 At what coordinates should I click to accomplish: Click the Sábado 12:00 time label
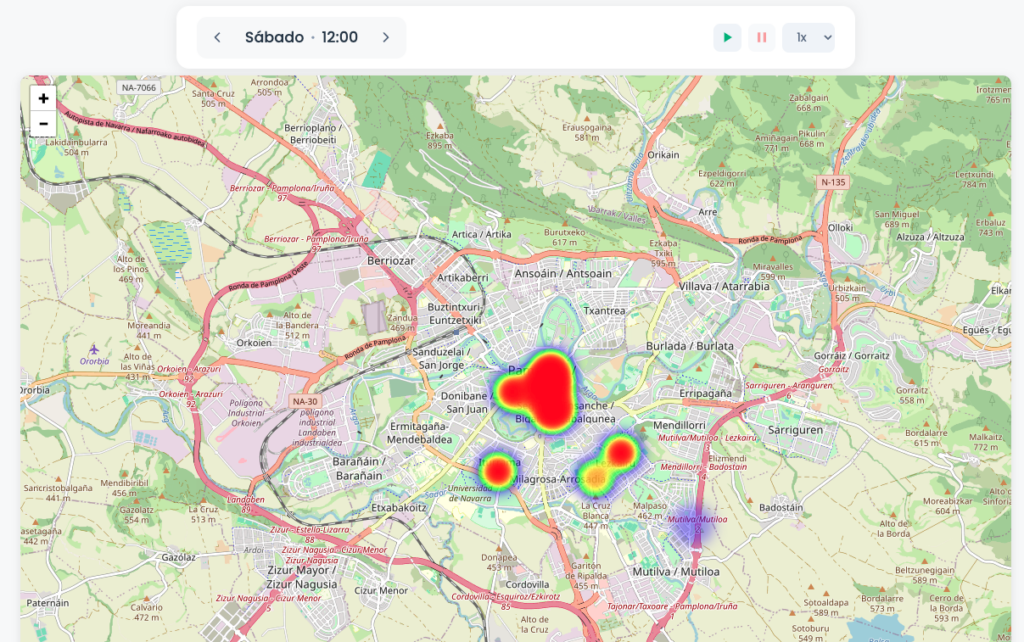click(x=301, y=38)
